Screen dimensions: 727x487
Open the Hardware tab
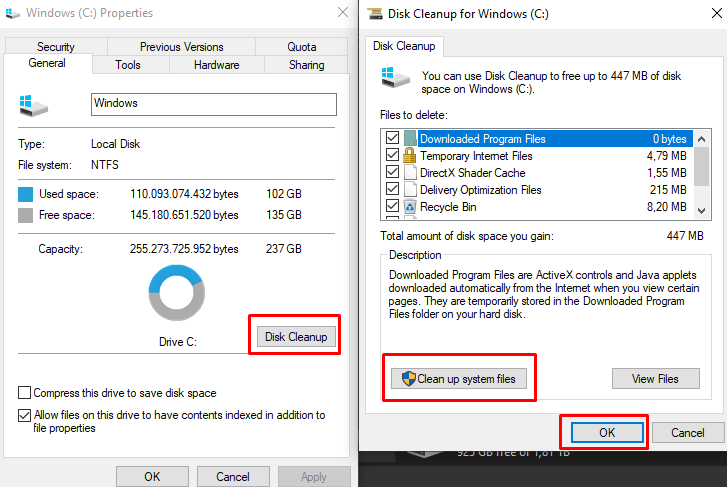[217, 65]
